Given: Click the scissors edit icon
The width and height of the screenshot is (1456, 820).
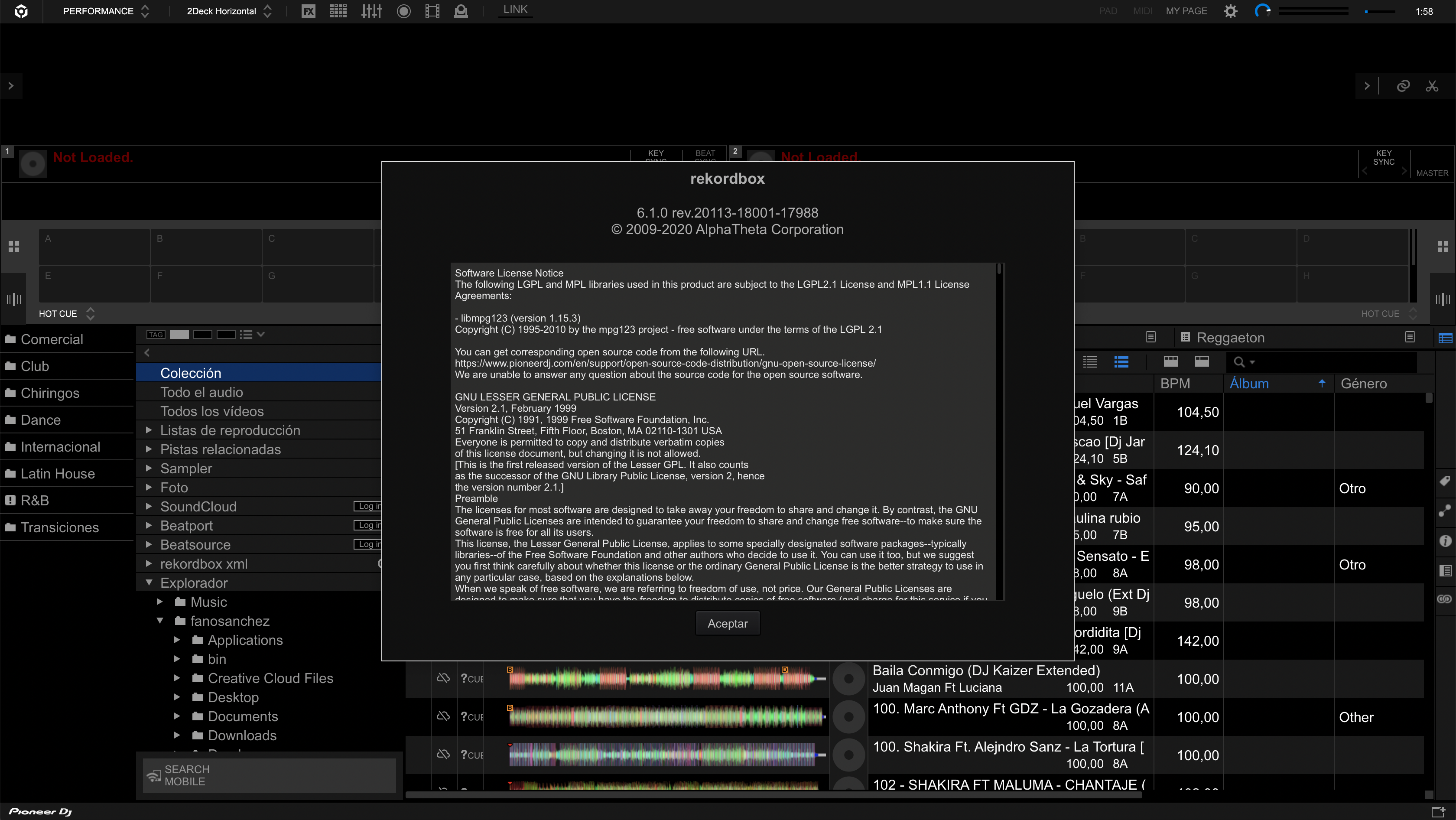Looking at the screenshot, I should click(x=1432, y=86).
